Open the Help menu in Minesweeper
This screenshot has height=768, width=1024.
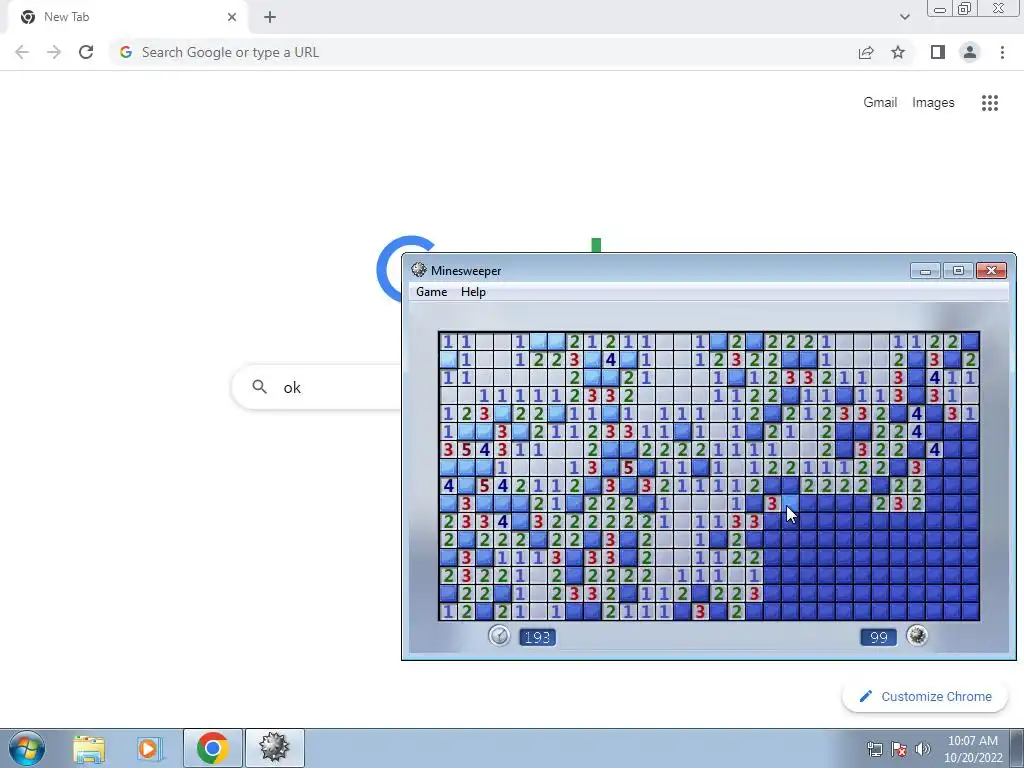click(x=473, y=292)
